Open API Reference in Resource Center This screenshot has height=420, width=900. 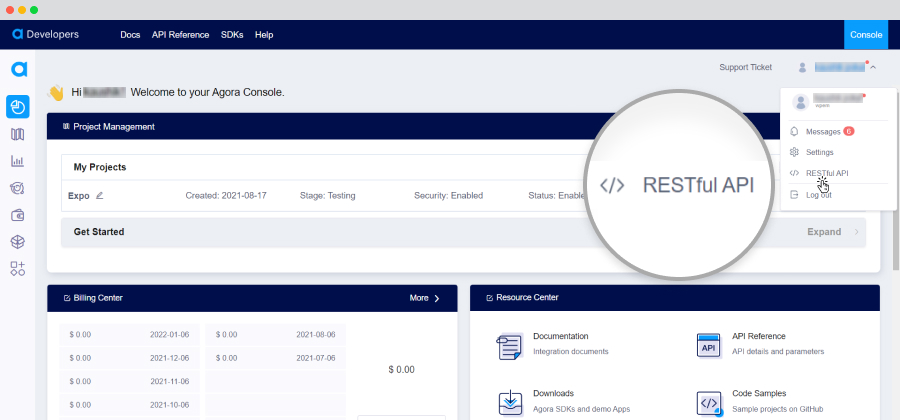759,336
